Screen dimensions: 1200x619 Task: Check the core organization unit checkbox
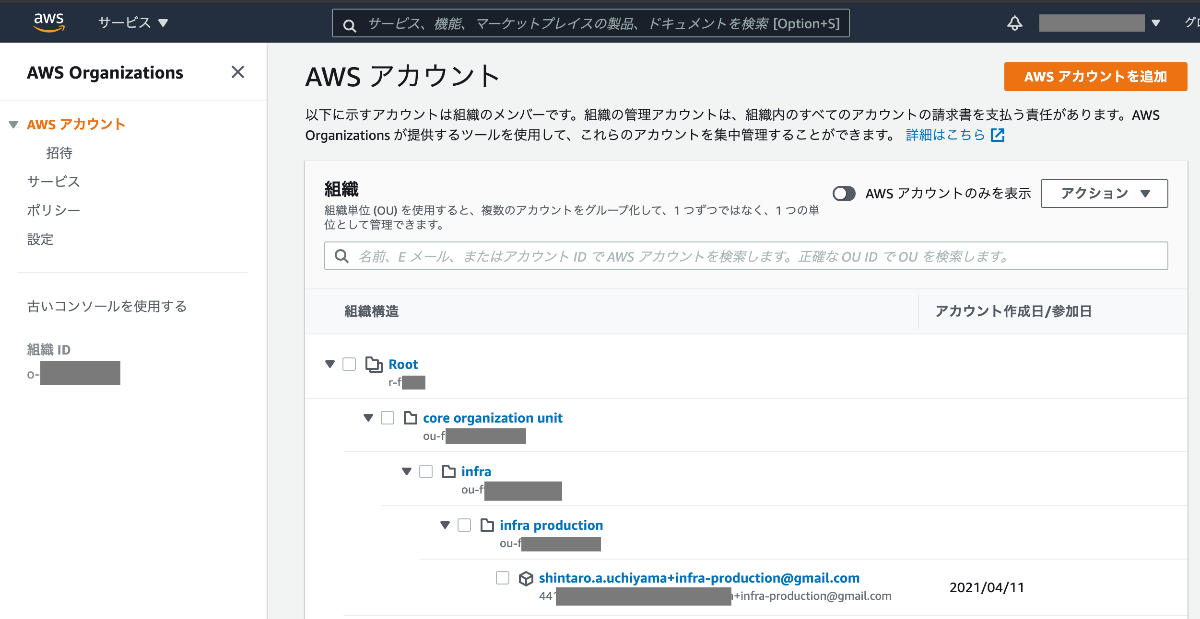(x=387, y=418)
